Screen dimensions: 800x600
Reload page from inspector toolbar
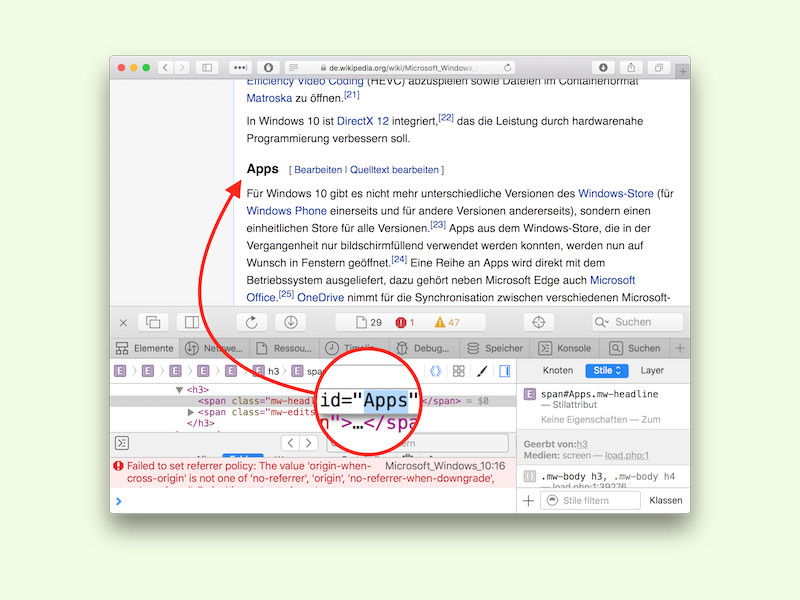252,322
